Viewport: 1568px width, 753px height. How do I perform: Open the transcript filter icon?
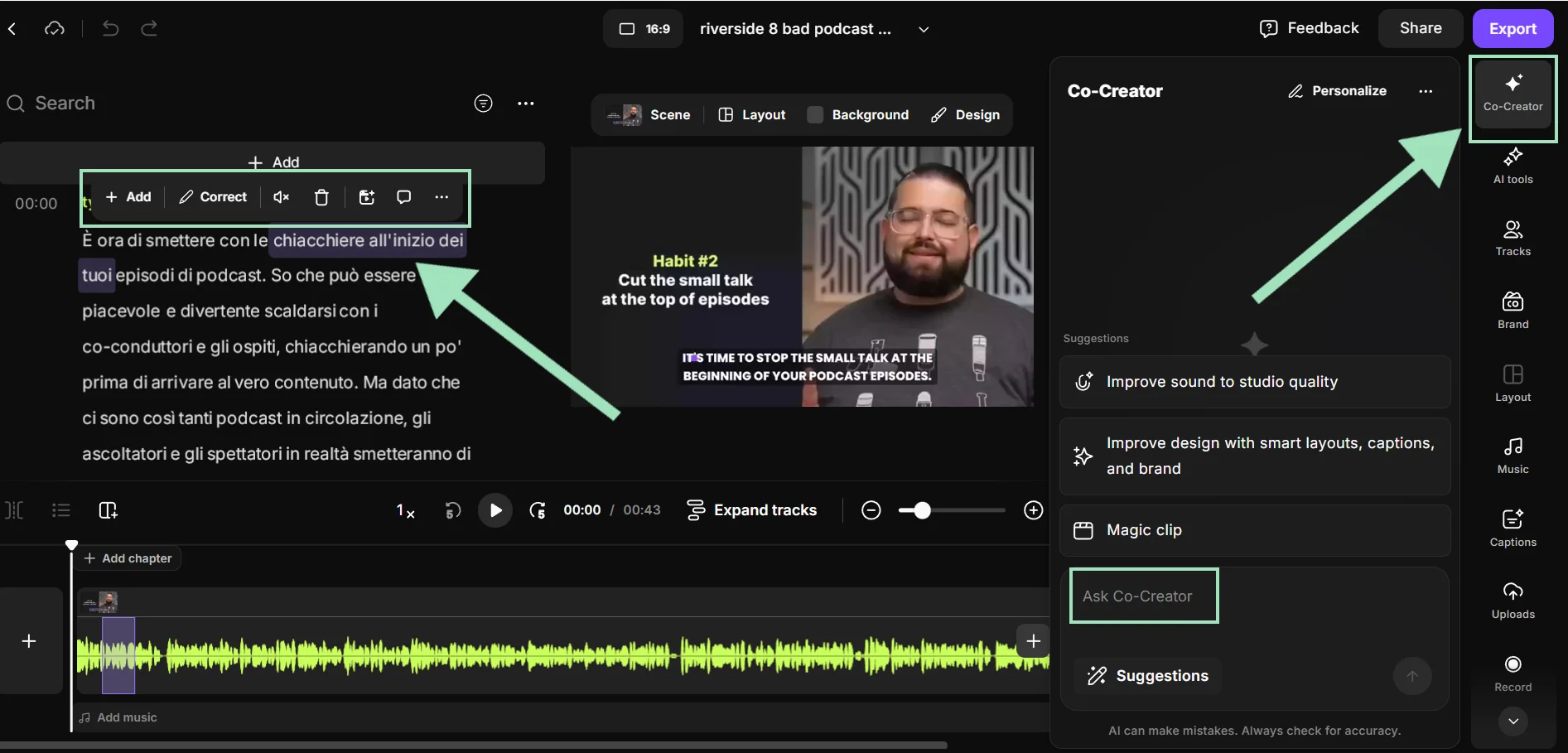pyautogui.click(x=483, y=103)
